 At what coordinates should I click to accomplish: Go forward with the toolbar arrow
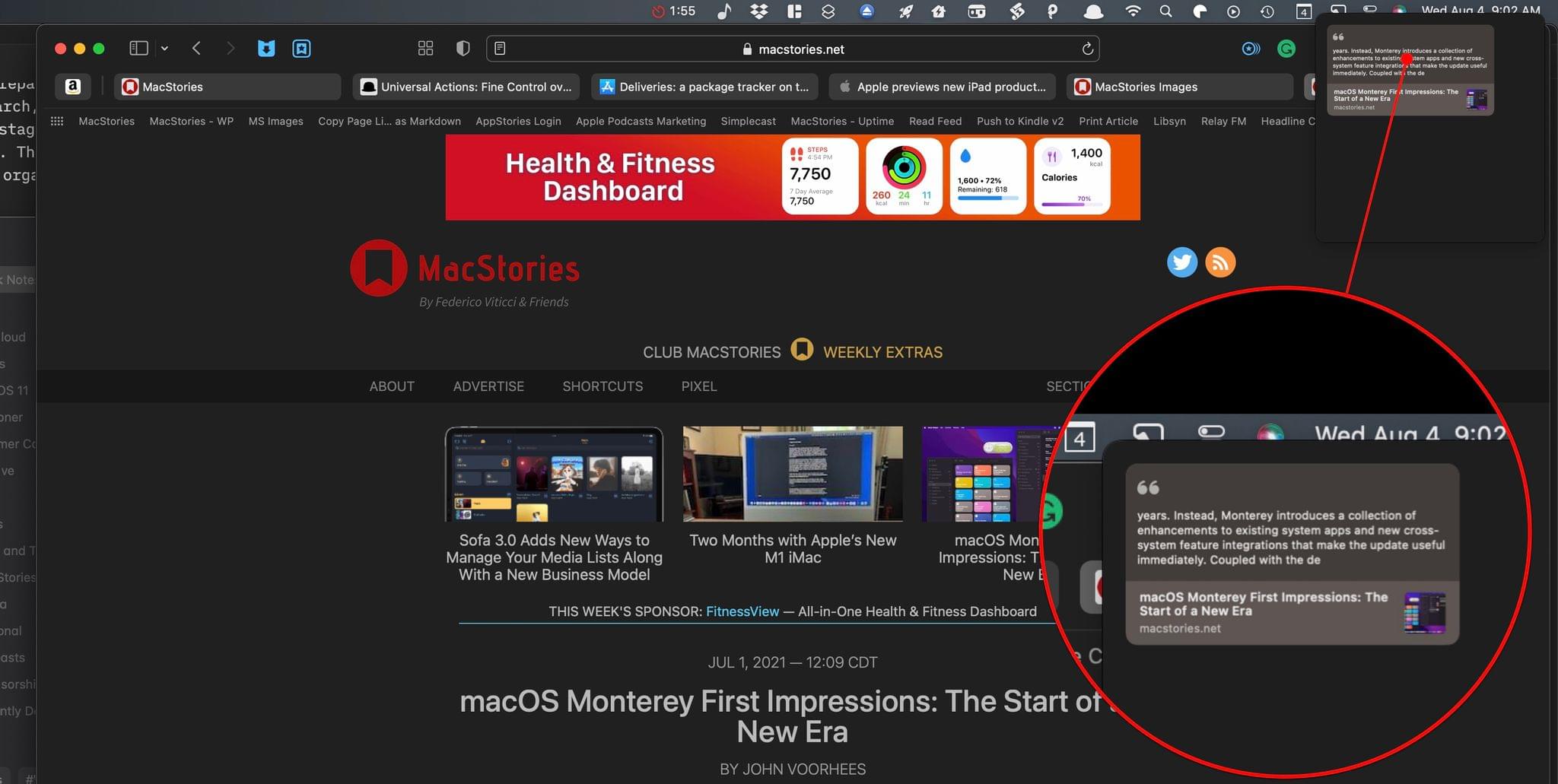(230, 49)
